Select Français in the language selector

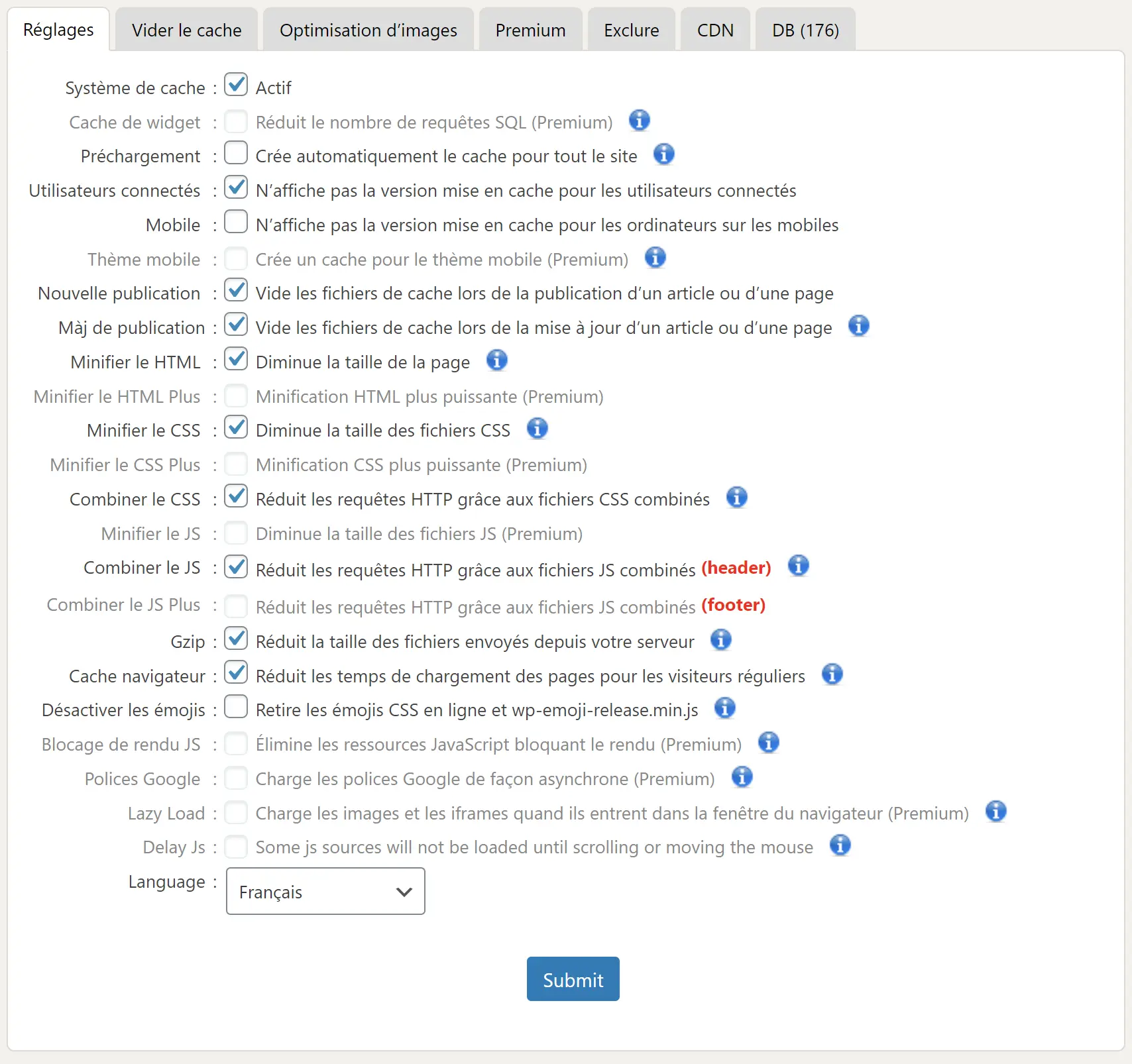click(x=325, y=891)
